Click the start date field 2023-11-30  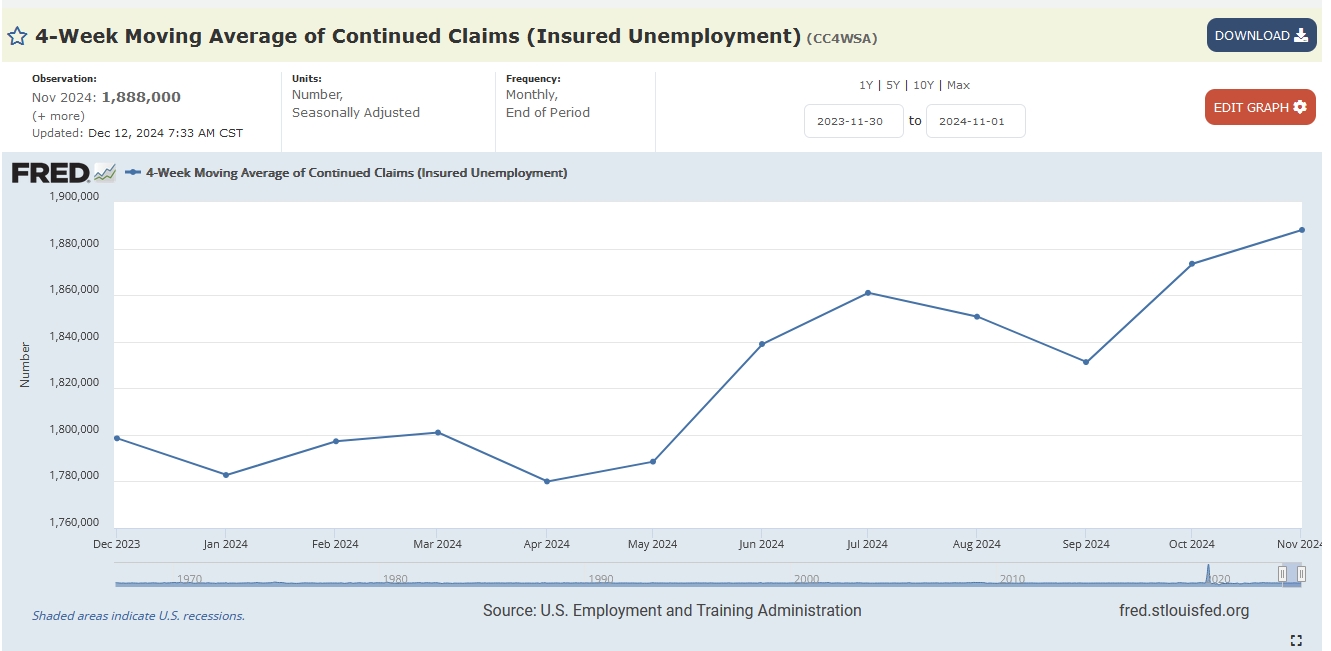click(x=853, y=121)
